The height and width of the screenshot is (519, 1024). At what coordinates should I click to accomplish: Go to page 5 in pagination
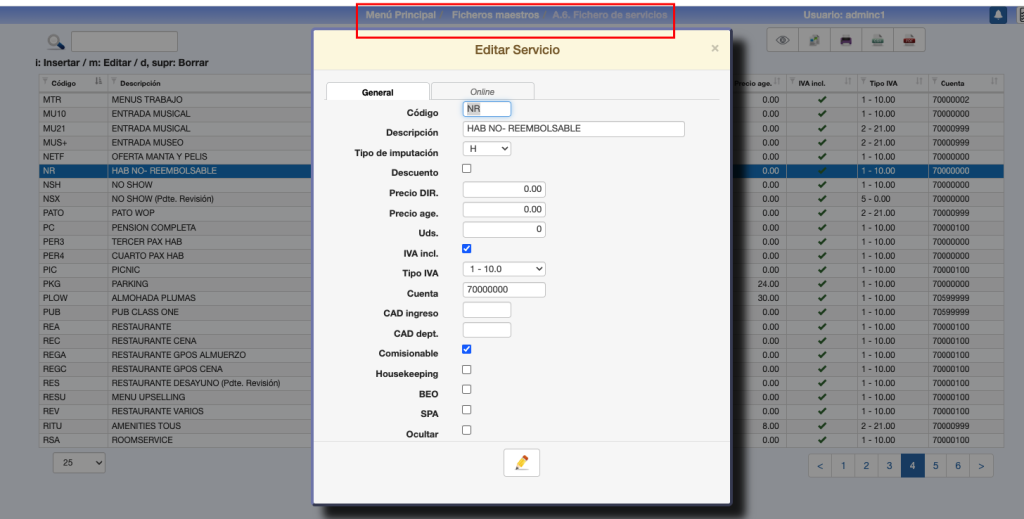[936, 465]
